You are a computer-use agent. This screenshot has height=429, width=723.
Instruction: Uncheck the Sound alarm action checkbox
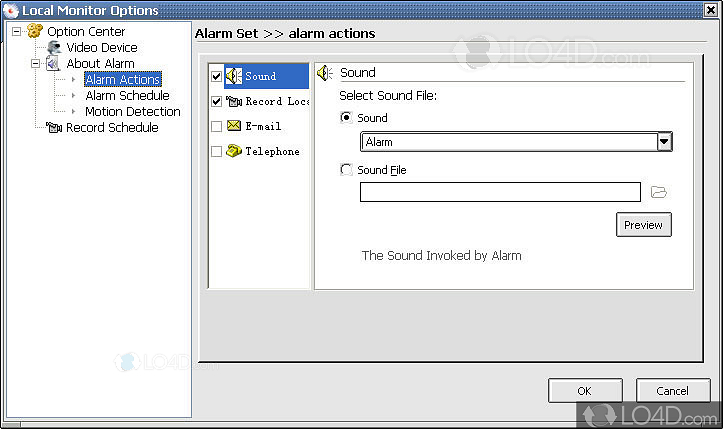[216, 76]
